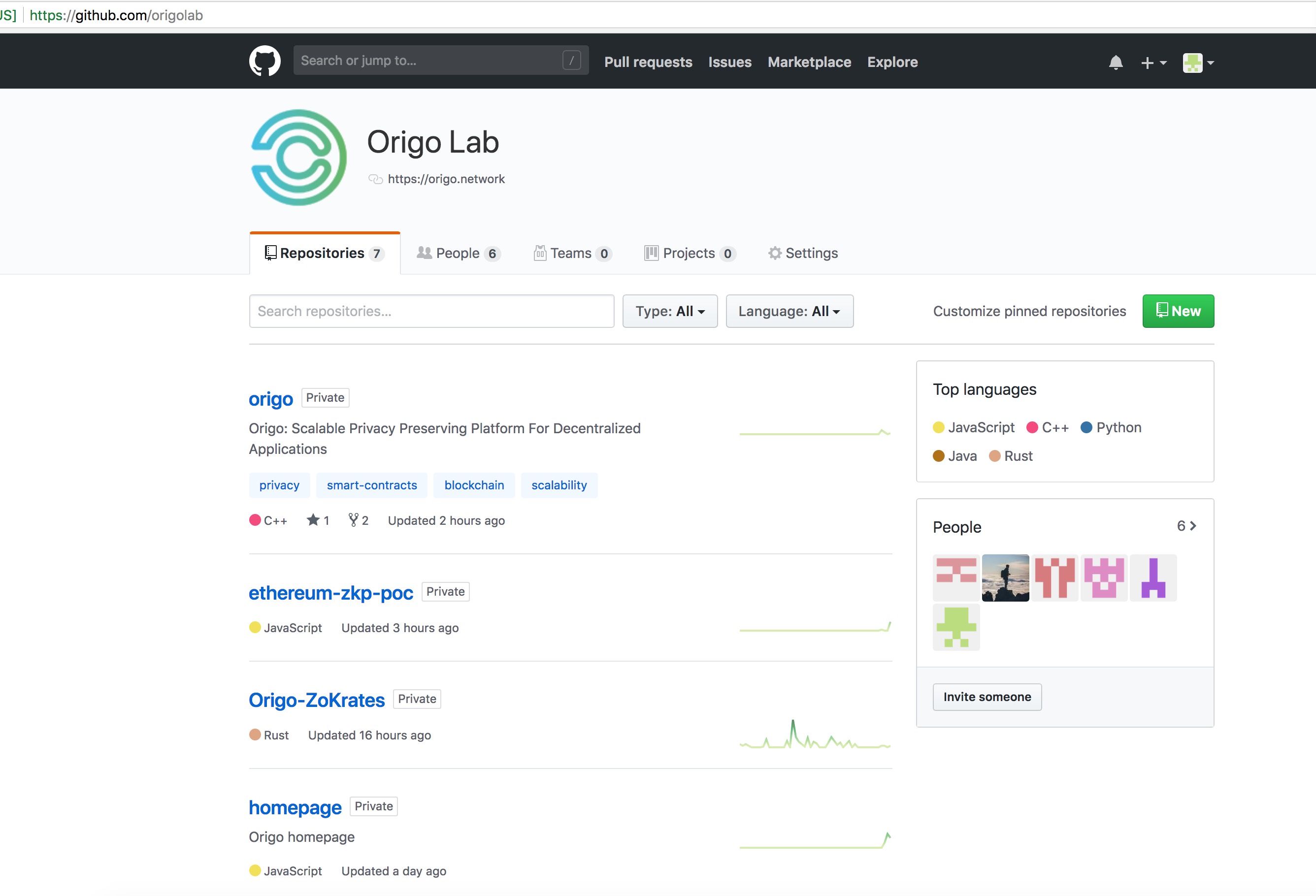1316x896 pixels.
Task: Open the https://origo.network website link
Action: coord(446,179)
